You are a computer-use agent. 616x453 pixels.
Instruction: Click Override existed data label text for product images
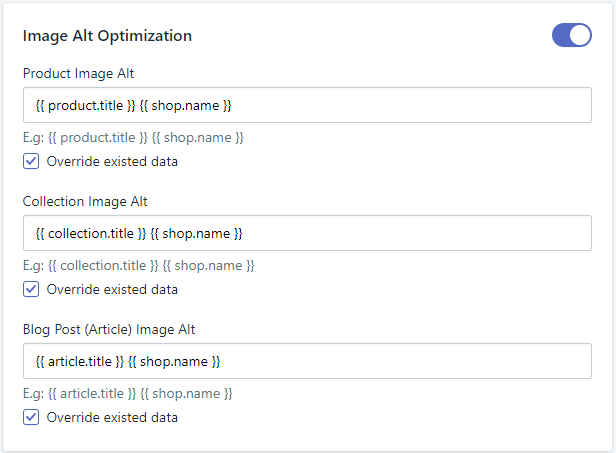[x=112, y=161]
